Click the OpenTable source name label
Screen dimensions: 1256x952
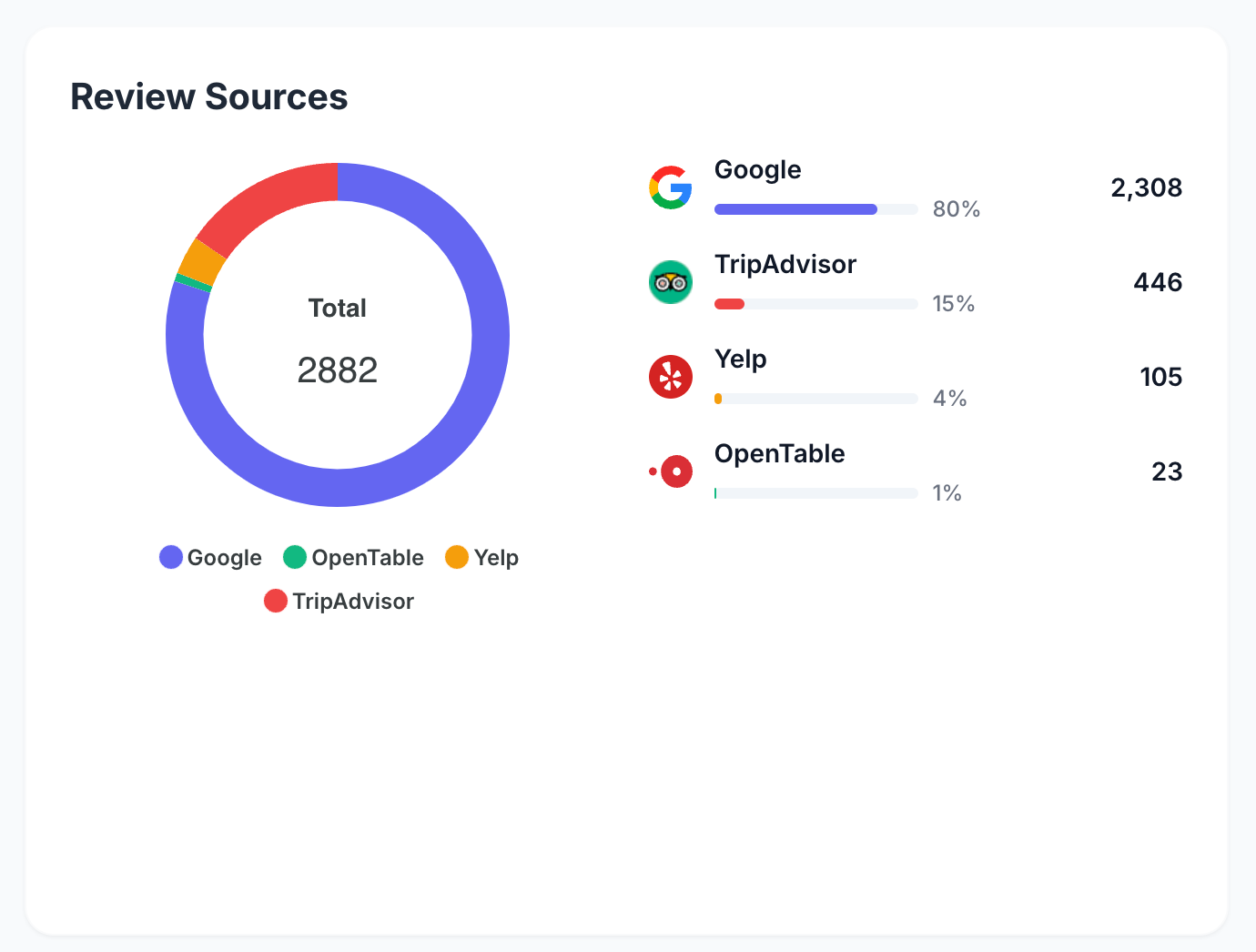(x=779, y=454)
